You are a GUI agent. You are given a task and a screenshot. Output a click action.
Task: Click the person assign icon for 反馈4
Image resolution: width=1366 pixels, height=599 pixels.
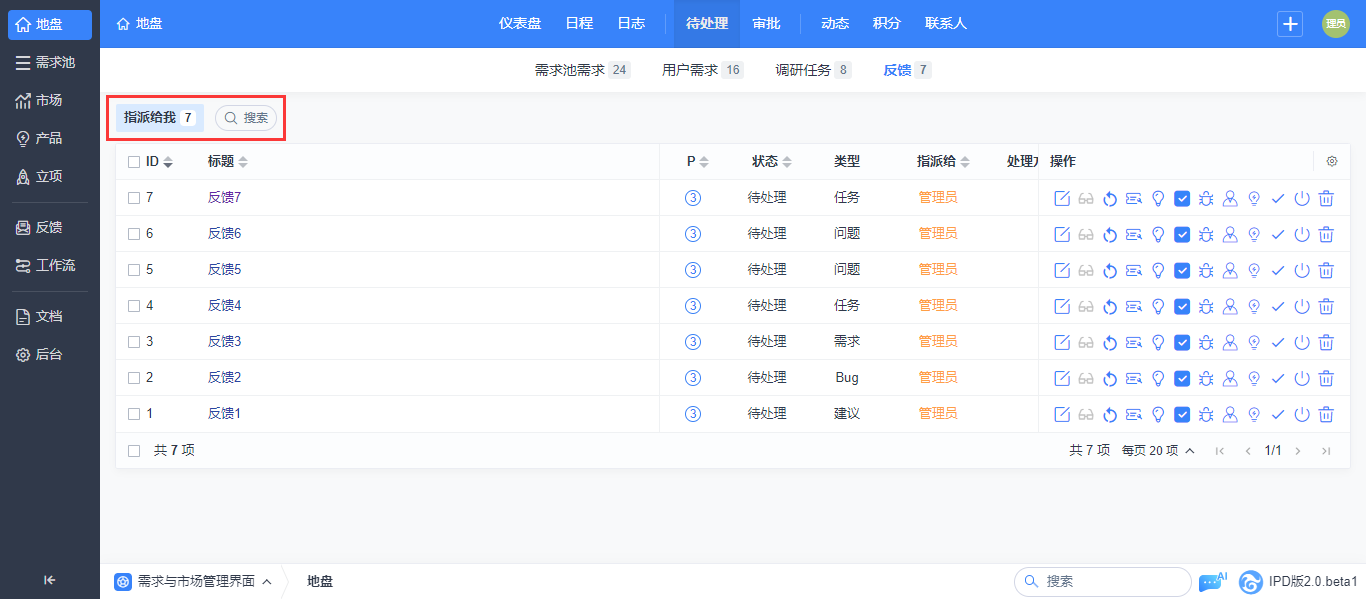click(x=1230, y=306)
